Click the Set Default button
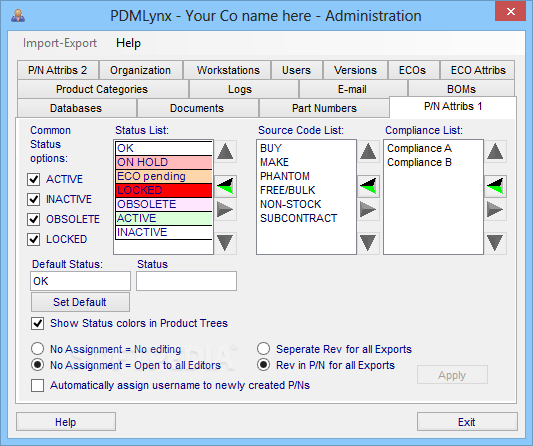The height and width of the screenshot is (446, 533). tap(80, 302)
